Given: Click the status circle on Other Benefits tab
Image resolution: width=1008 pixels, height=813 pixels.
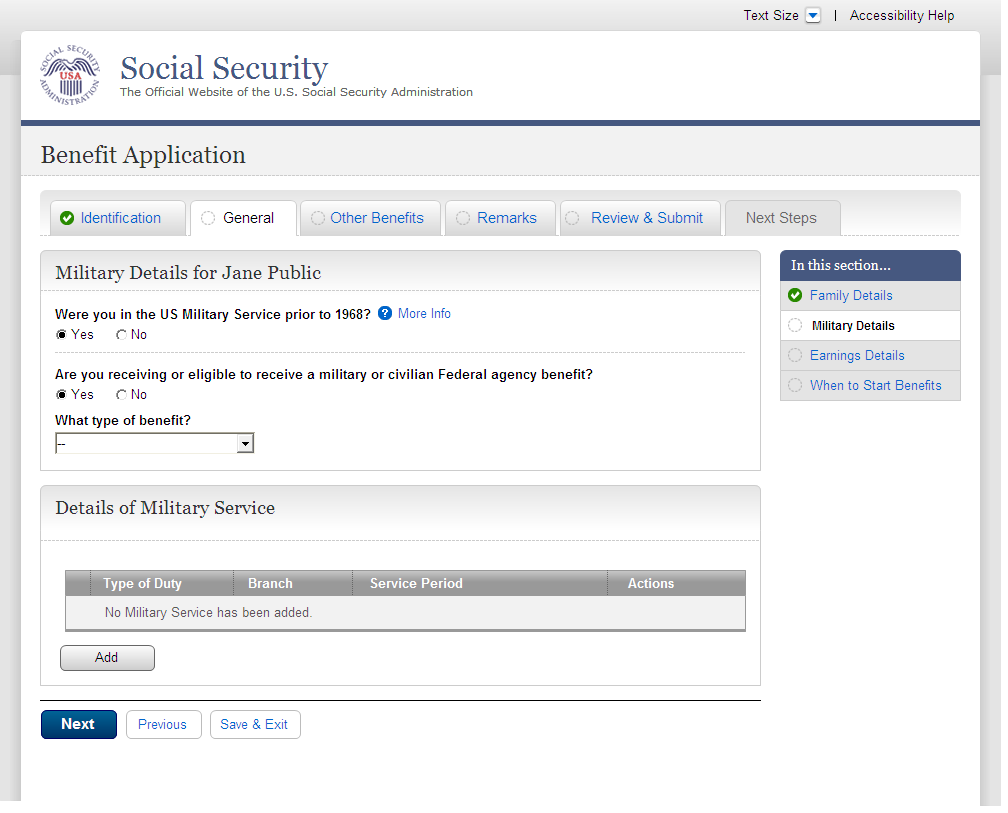Looking at the screenshot, I should 318,218.
